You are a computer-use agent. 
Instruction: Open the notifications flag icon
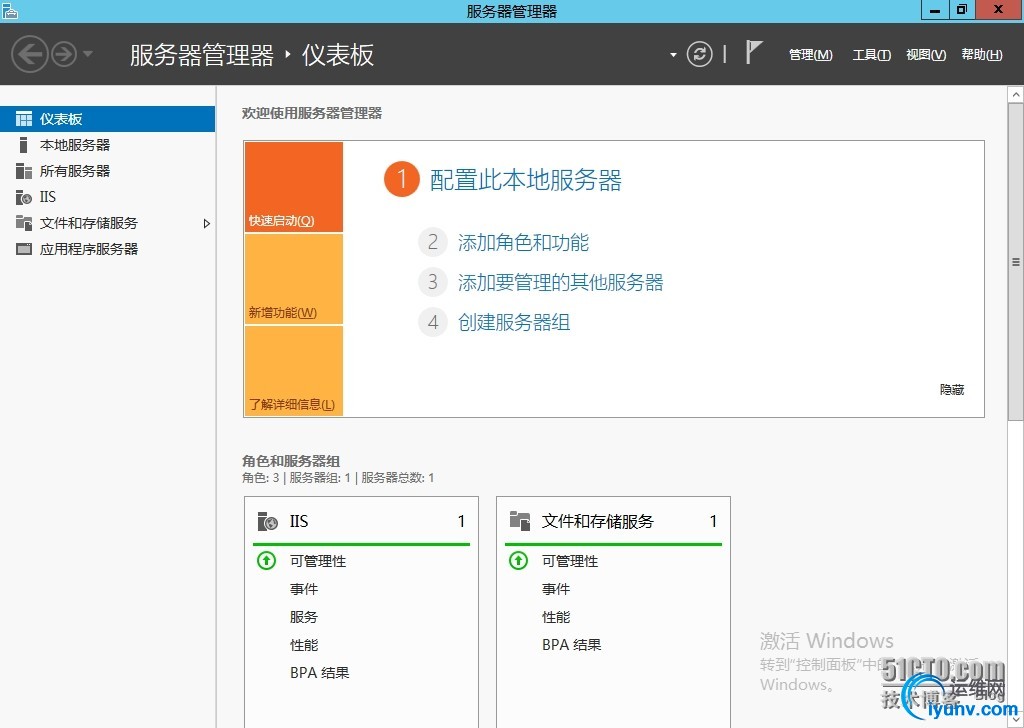[754, 52]
